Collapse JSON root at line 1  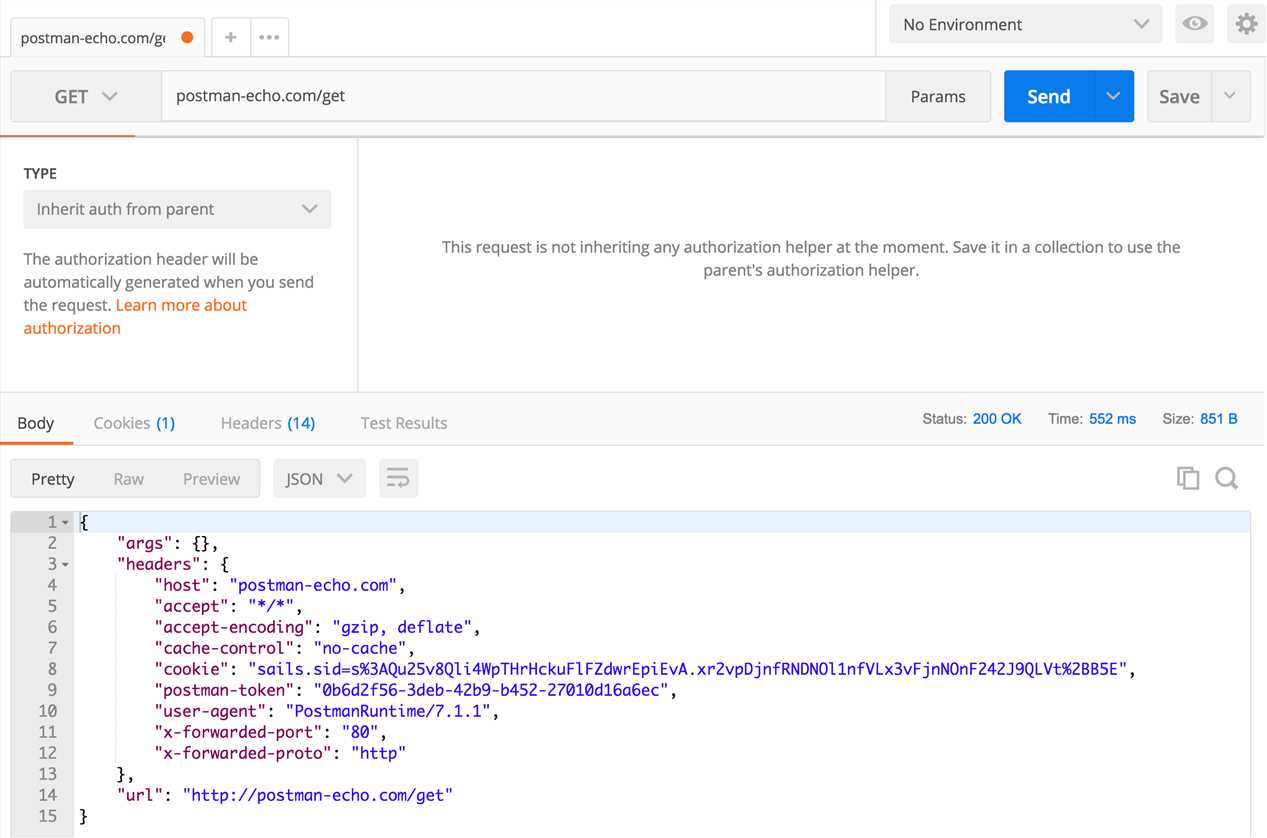(x=65, y=523)
